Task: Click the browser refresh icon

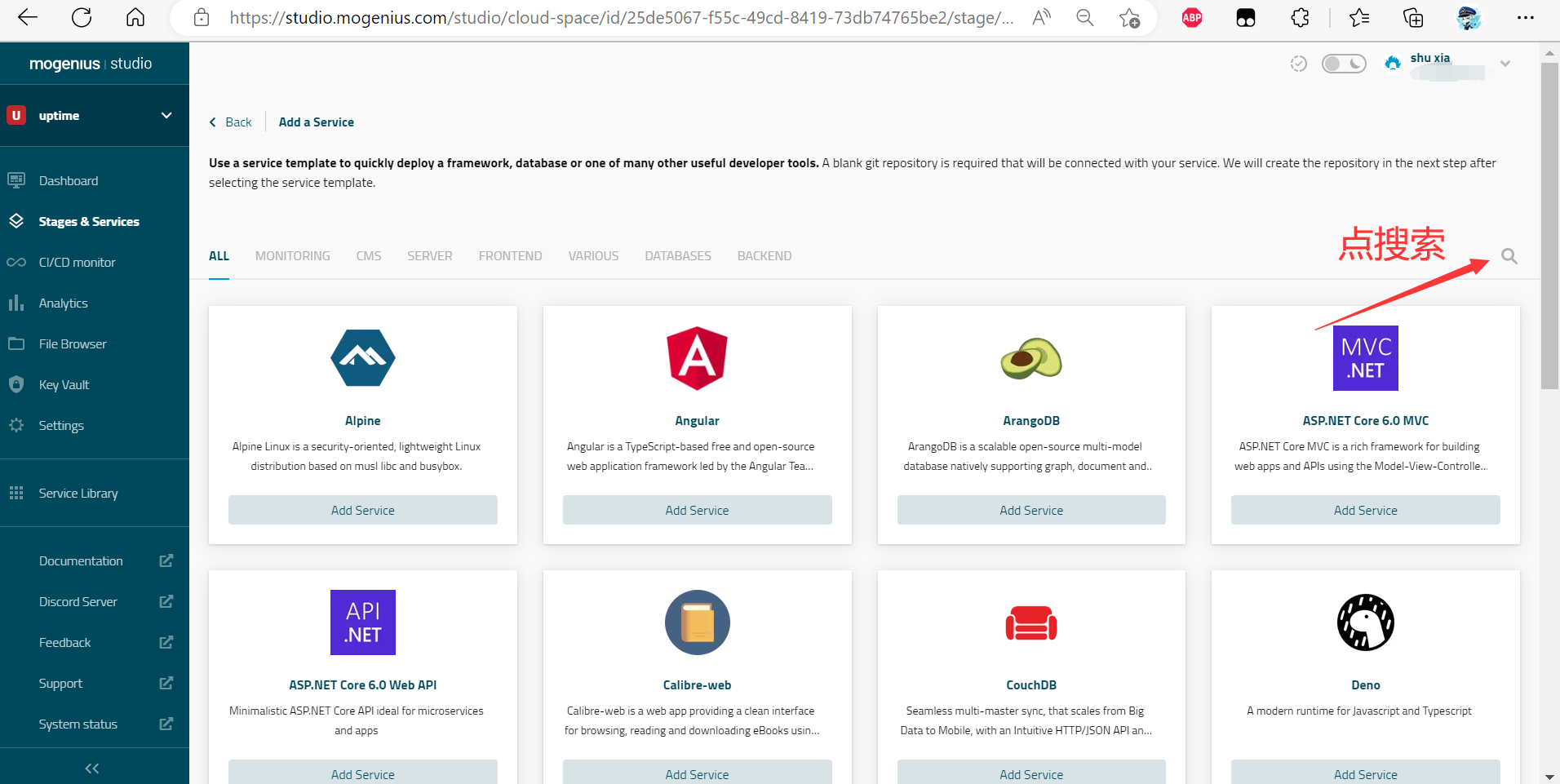Action: tap(82, 18)
